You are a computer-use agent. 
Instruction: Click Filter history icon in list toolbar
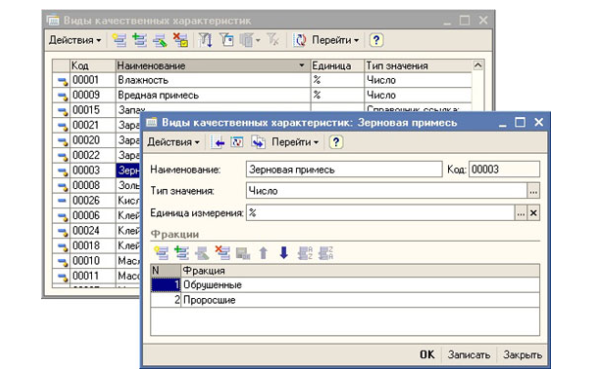247,40
